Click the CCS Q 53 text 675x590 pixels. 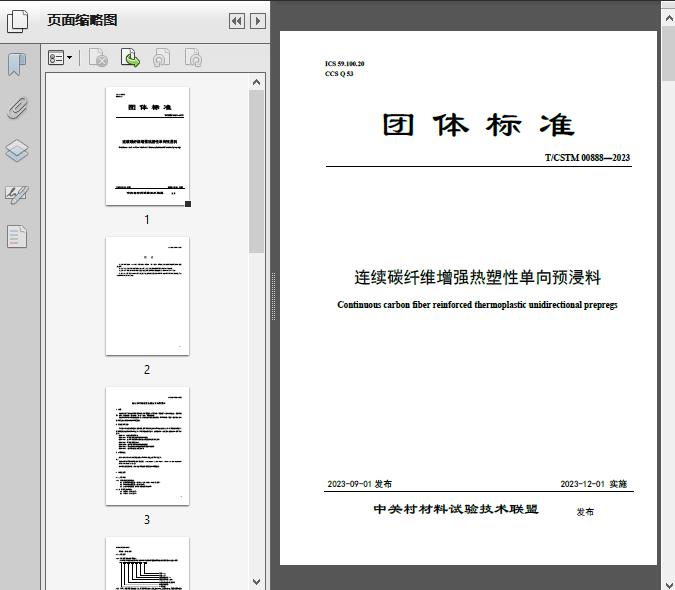[339, 74]
